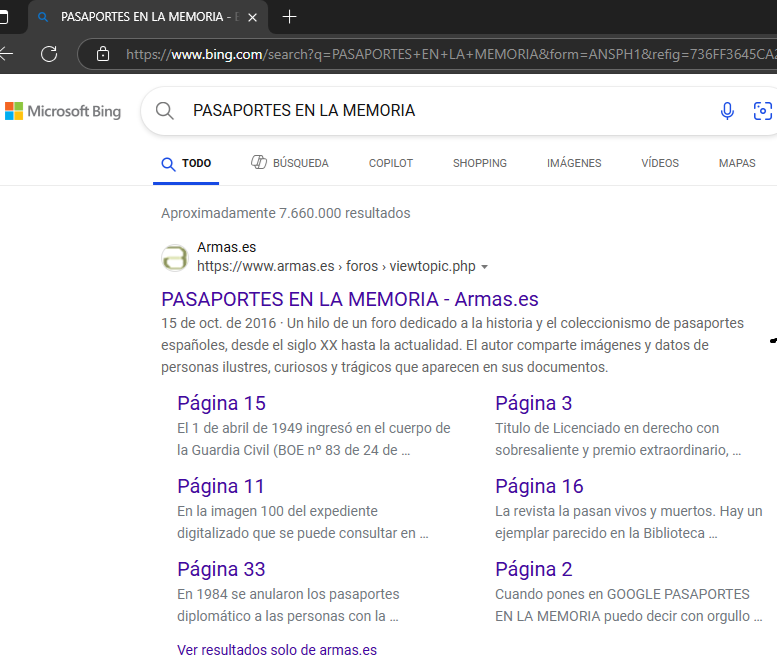Refresh the page with reload button

click(x=49, y=54)
